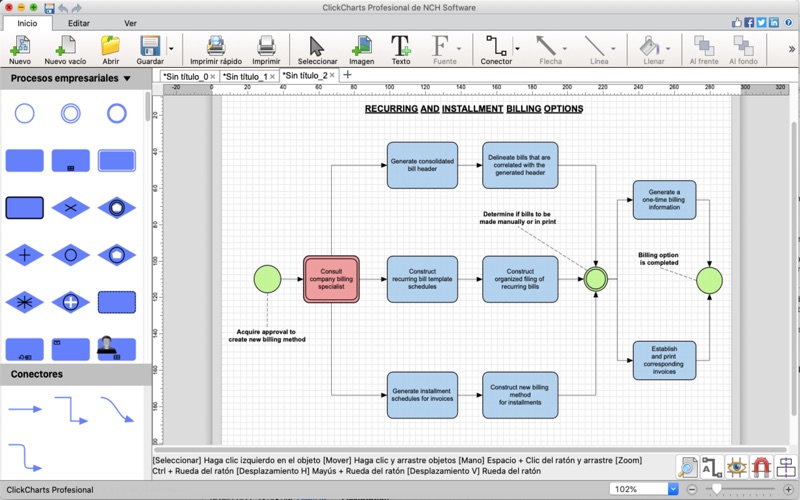The width and height of the screenshot is (800, 500).
Task: Add a new document tab with plus
Action: (x=347, y=75)
